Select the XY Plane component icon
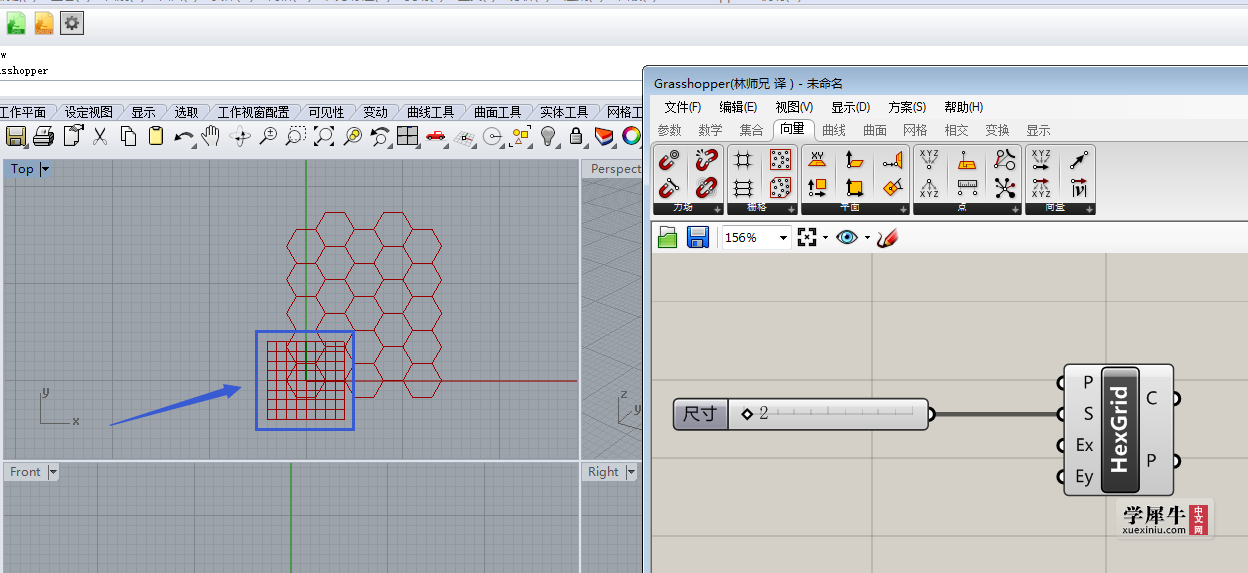 (817, 160)
